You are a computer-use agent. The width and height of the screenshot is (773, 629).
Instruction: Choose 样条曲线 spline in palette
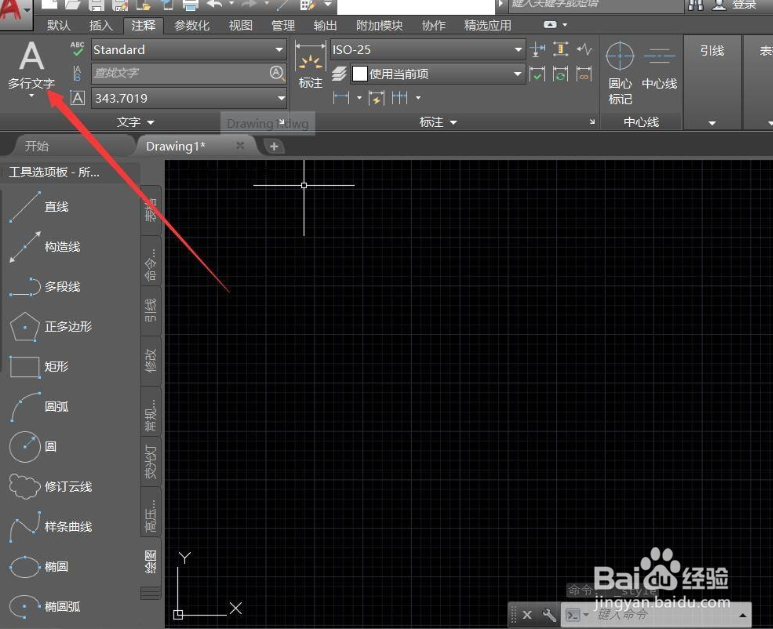(x=49, y=526)
